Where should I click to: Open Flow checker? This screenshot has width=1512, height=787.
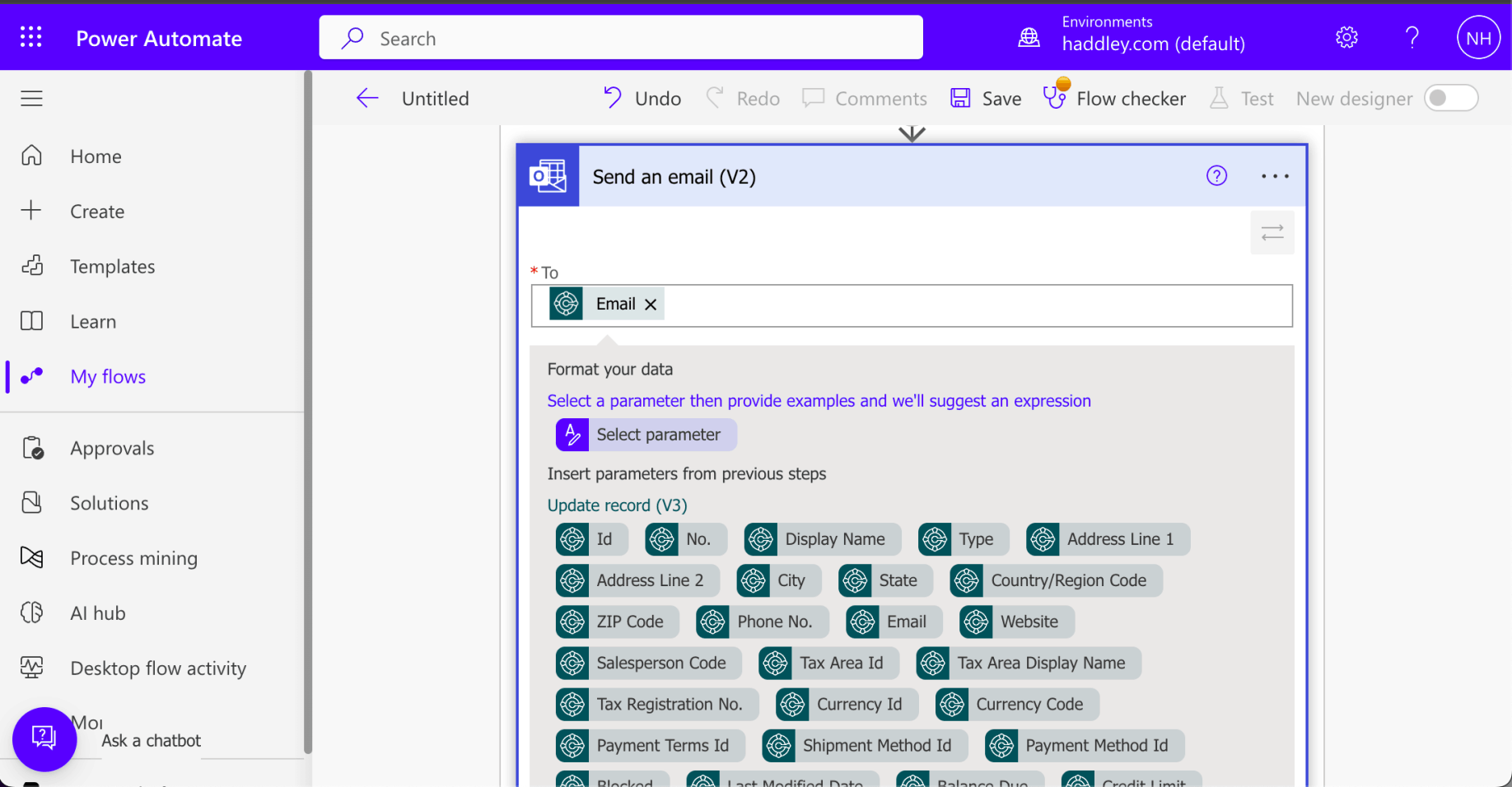pos(1115,99)
